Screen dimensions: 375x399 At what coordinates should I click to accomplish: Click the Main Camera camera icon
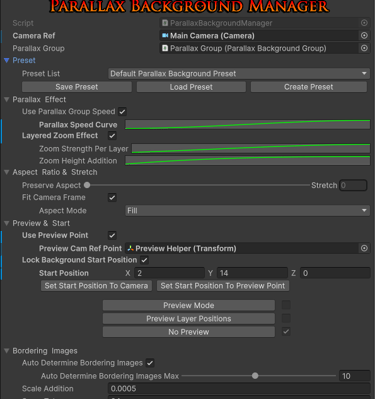(165, 35)
